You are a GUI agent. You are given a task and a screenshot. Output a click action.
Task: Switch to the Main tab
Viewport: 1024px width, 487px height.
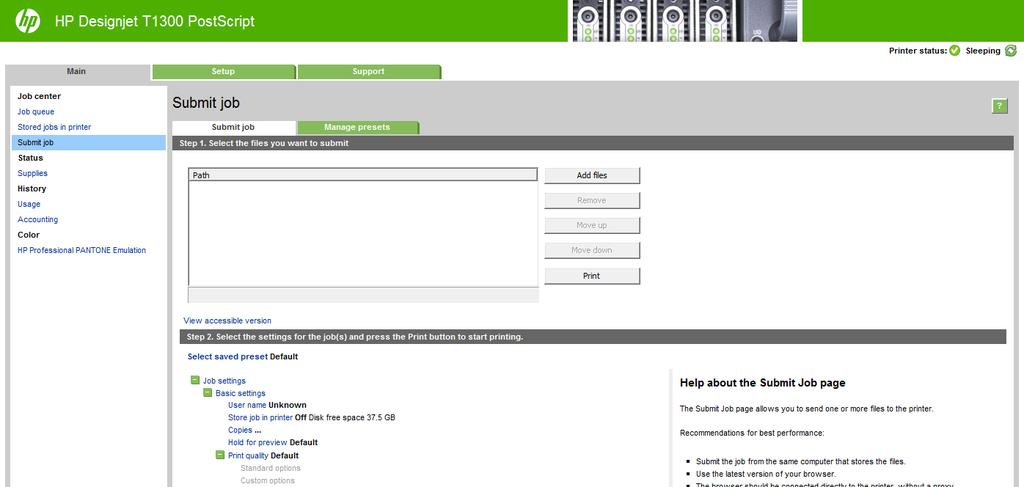(x=76, y=72)
